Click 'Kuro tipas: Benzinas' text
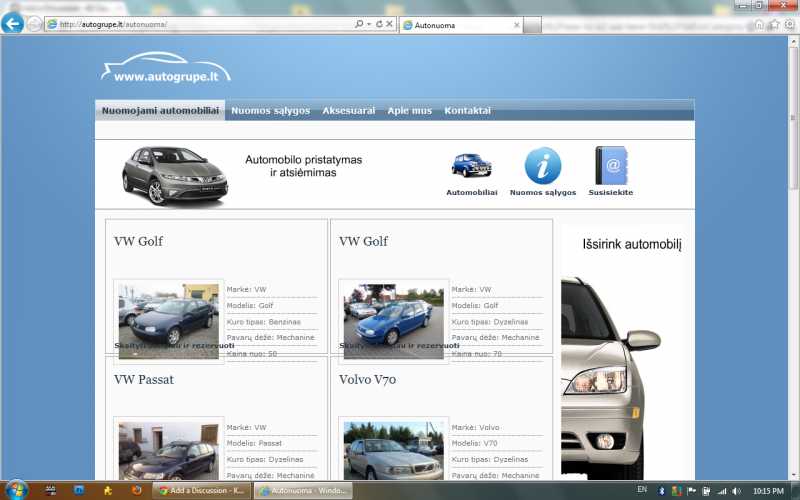The image size is (800, 500). tap(264, 321)
